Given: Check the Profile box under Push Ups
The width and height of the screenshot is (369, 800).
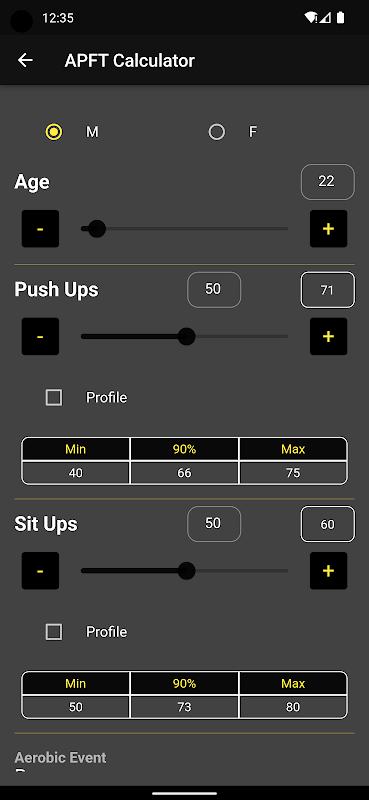Looking at the screenshot, I should [x=54, y=397].
